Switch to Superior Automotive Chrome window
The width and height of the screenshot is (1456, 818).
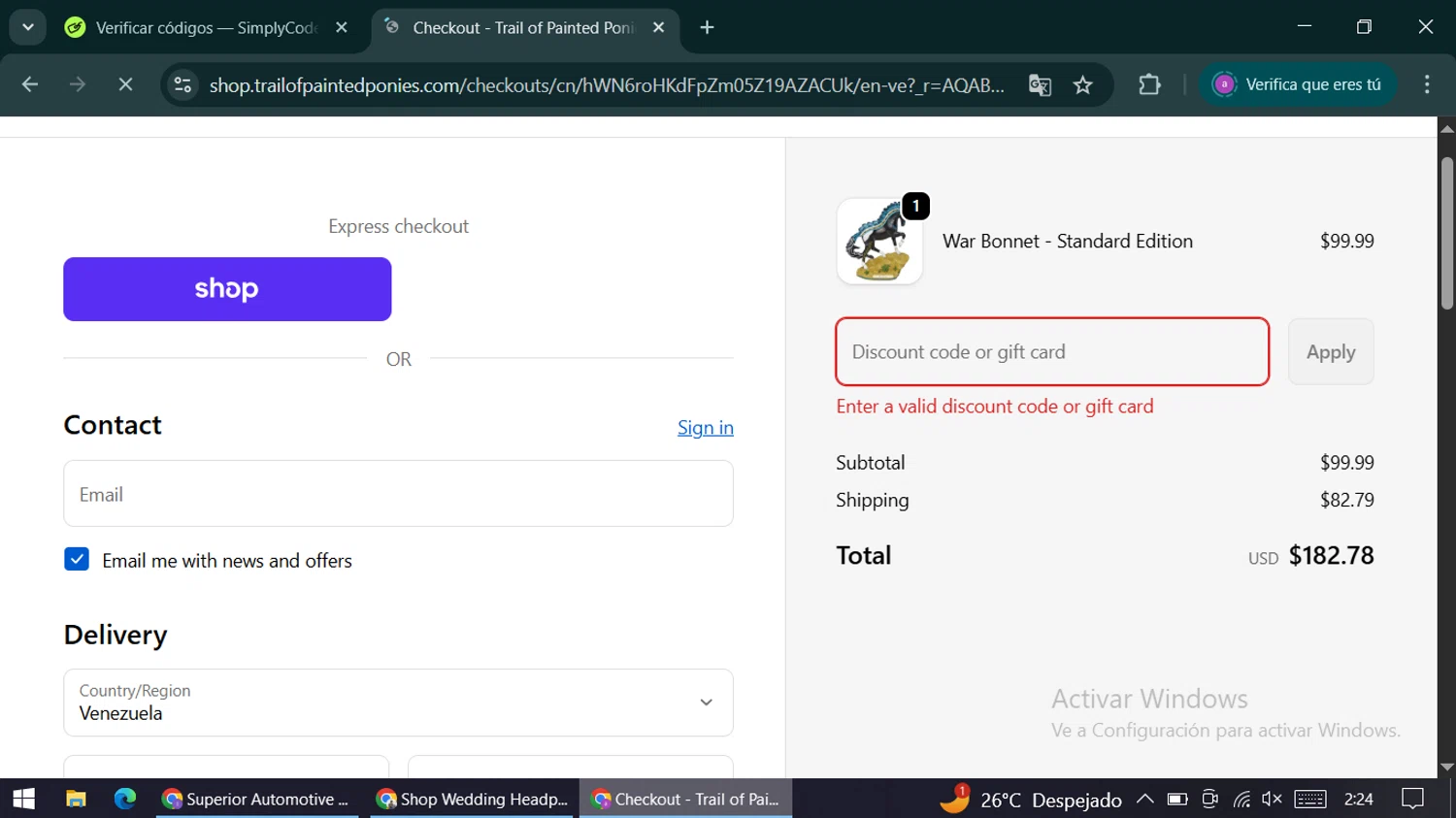pyautogui.click(x=257, y=799)
